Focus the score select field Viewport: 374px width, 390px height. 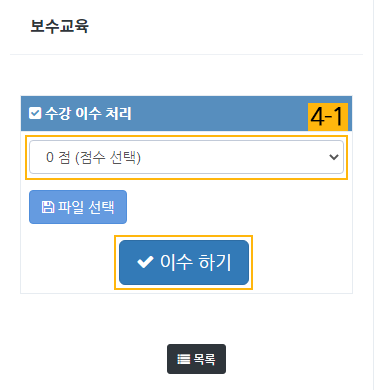point(186,157)
